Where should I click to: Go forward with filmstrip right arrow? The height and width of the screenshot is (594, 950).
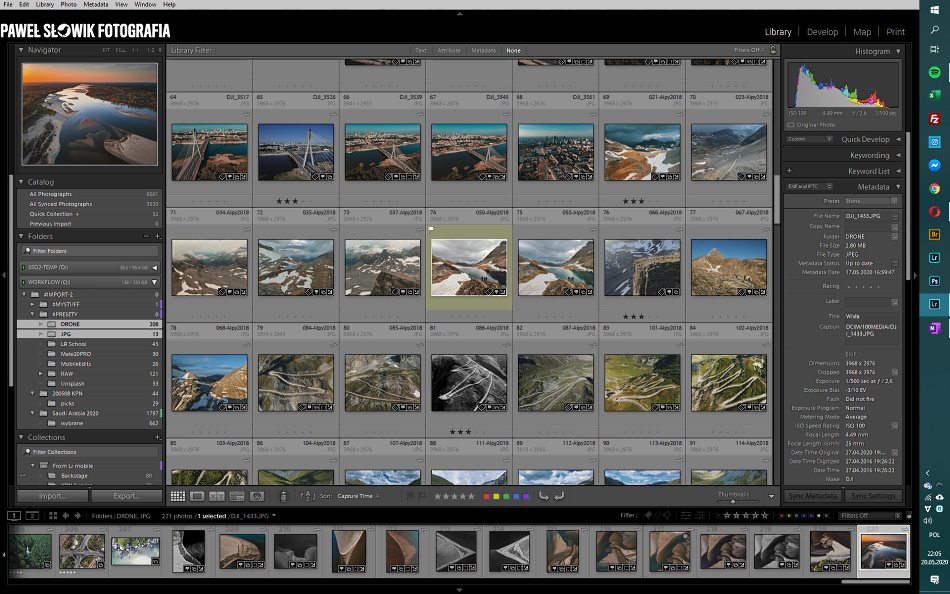pos(77,516)
